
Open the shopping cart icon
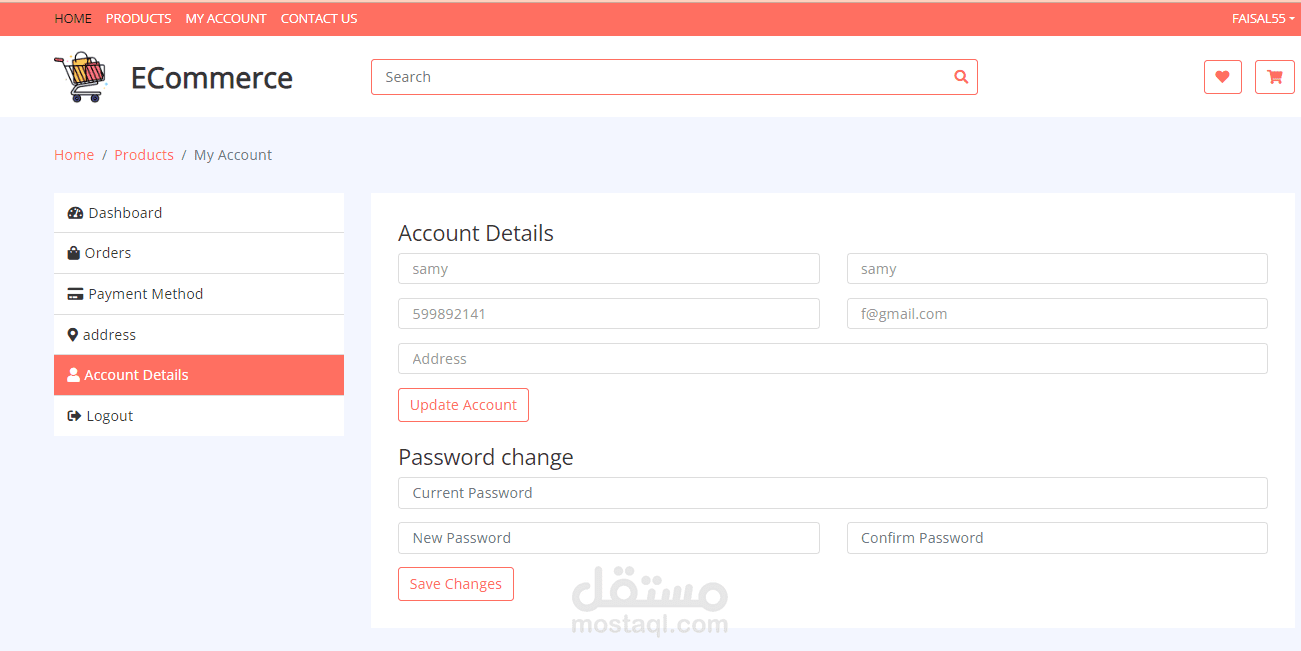(1274, 77)
